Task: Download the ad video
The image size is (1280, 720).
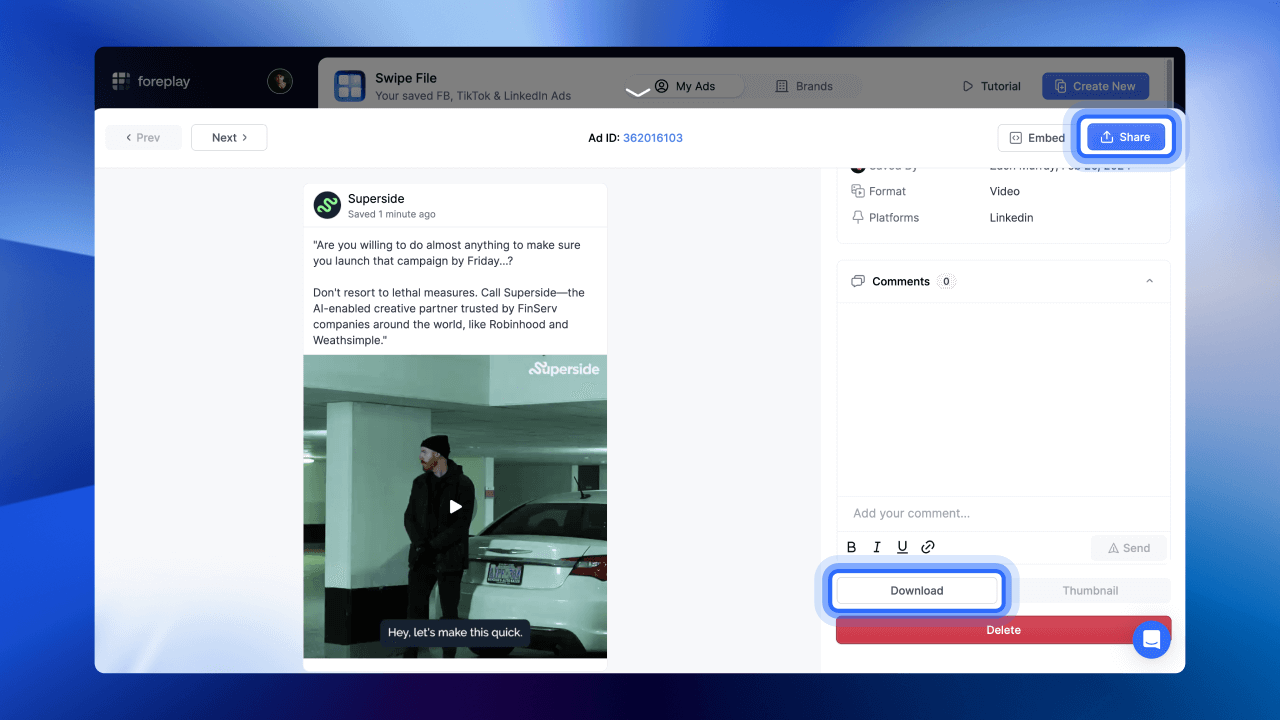Action: pyautogui.click(x=916, y=590)
